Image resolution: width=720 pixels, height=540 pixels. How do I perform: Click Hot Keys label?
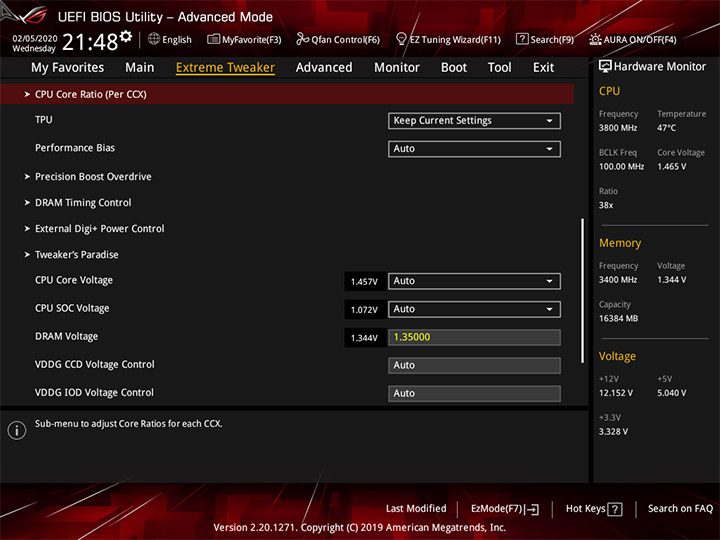pos(585,509)
